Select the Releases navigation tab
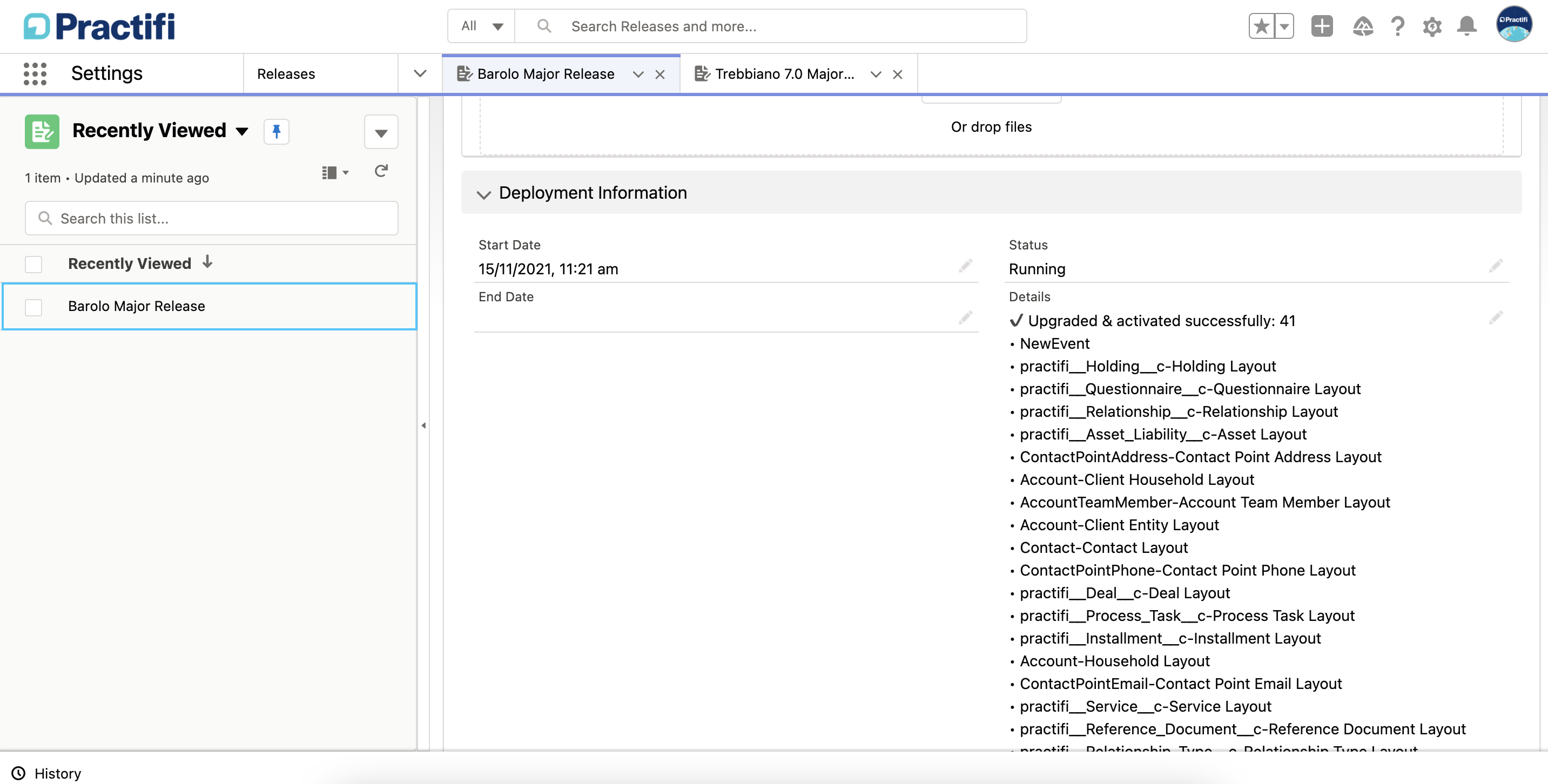The width and height of the screenshot is (1548, 784). (x=286, y=74)
